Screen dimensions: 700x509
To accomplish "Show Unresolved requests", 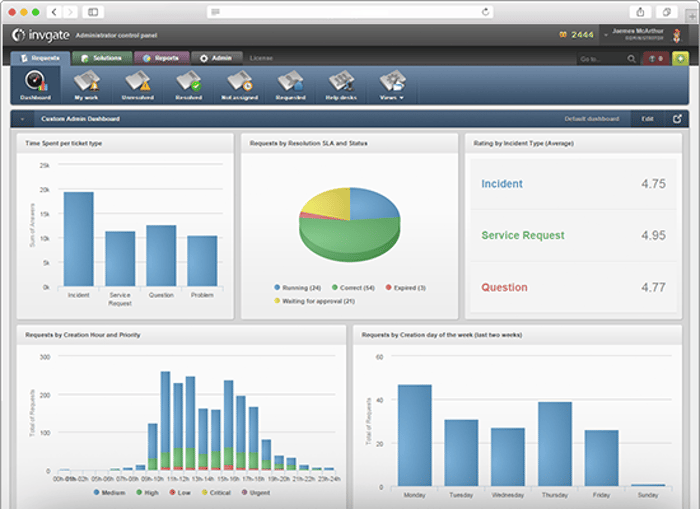I will (137, 84).
